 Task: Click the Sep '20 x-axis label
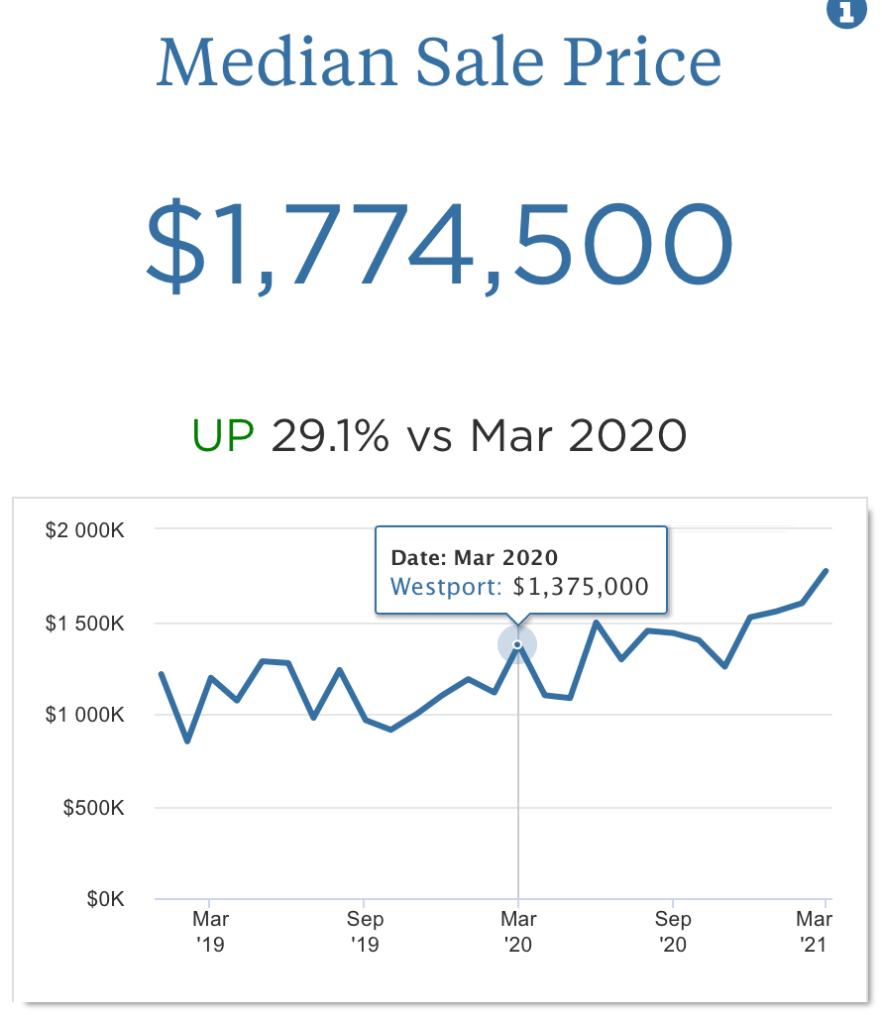pos(673,931)
